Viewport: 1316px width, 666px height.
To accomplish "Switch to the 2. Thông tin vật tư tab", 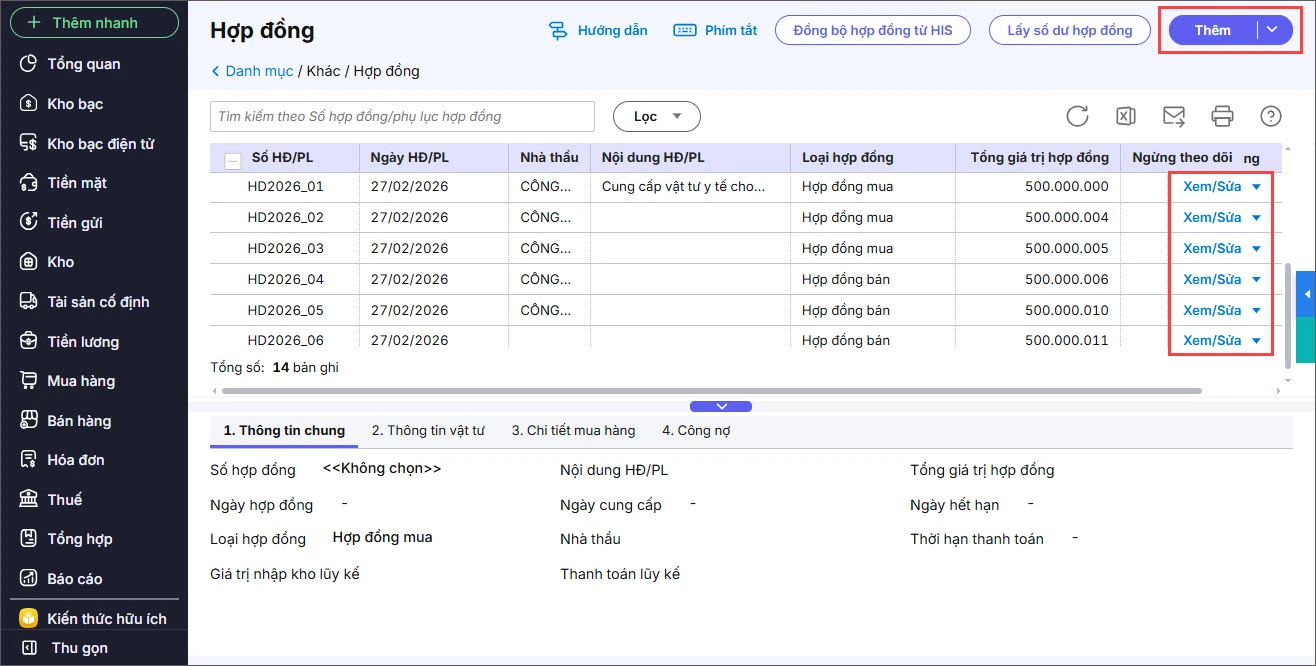I will [428, 430].
